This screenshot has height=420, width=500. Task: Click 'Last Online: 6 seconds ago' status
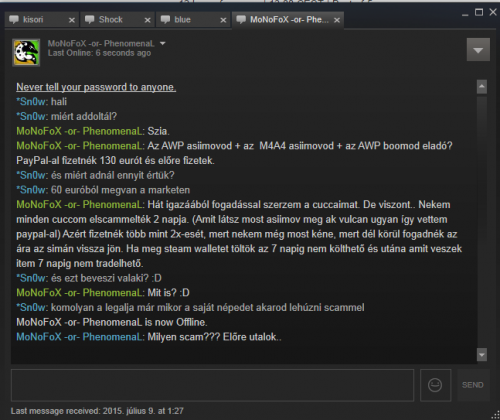[x=99, y=53]
